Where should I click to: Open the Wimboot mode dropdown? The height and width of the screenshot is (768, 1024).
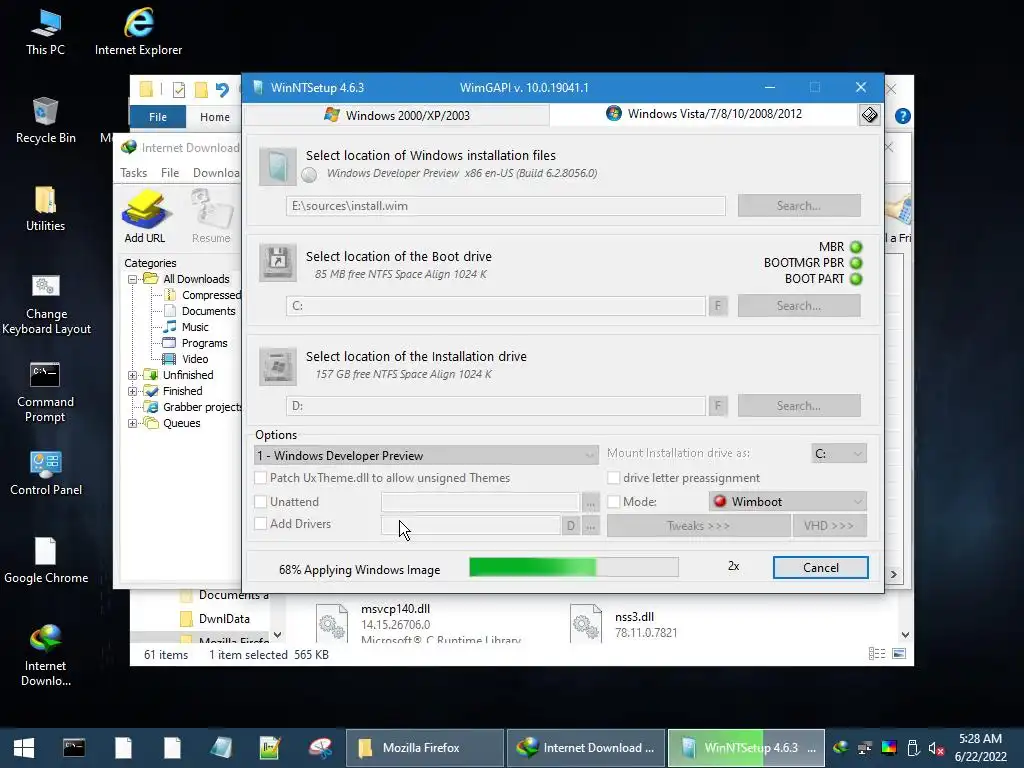tap(788, 502)
